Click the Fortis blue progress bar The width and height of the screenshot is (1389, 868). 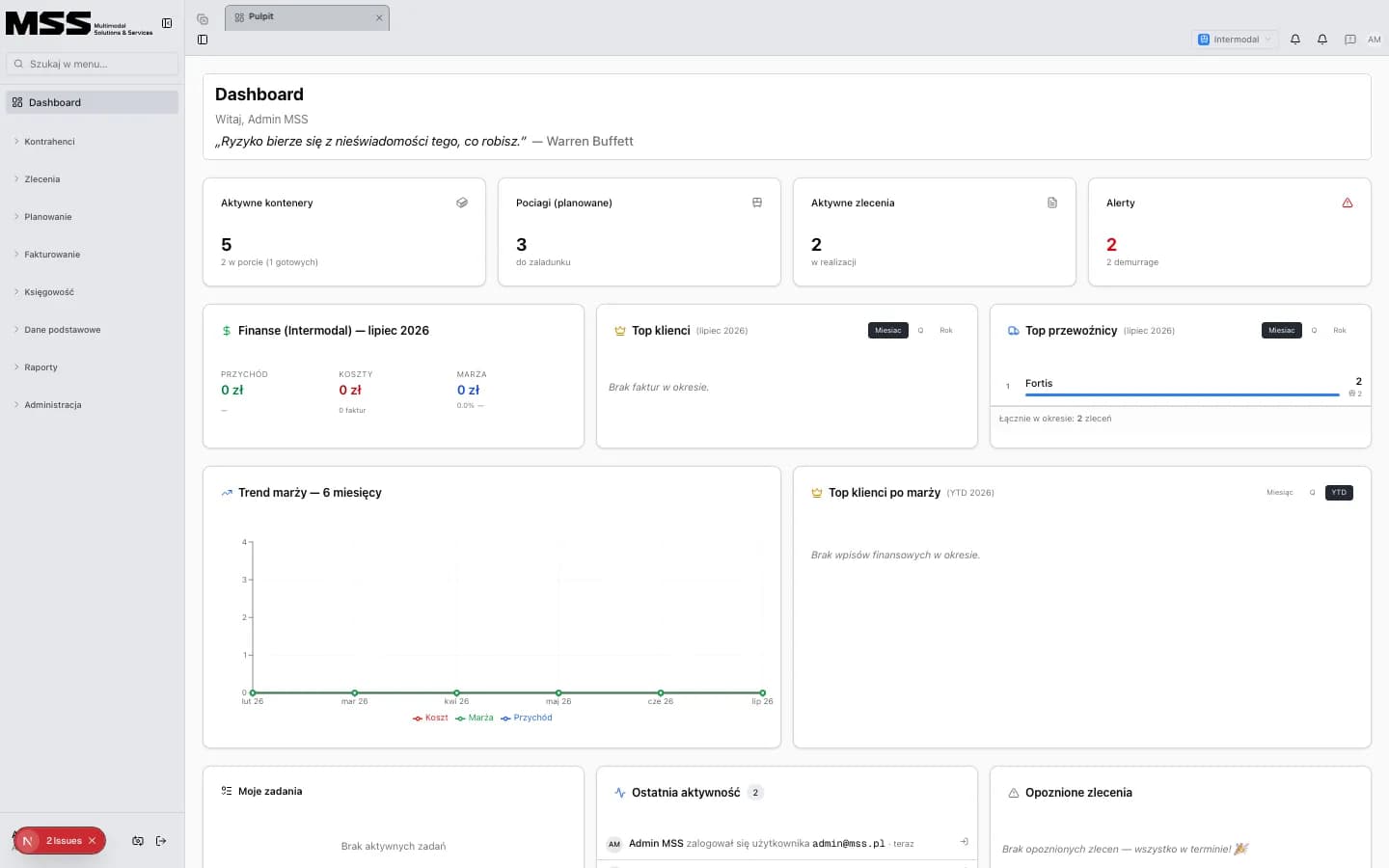(1182, 394)
